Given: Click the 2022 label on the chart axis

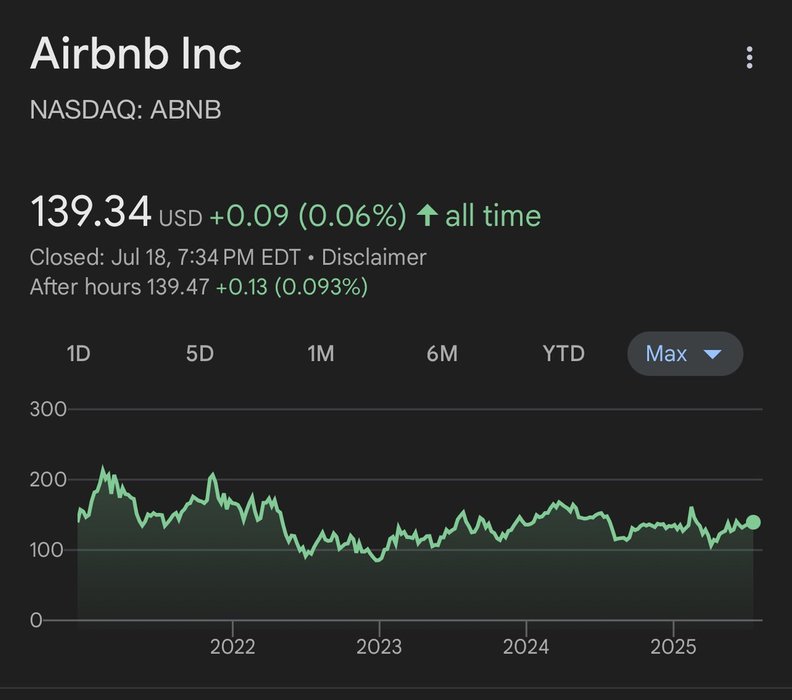Looking at the screenshot, I should 232,646.
